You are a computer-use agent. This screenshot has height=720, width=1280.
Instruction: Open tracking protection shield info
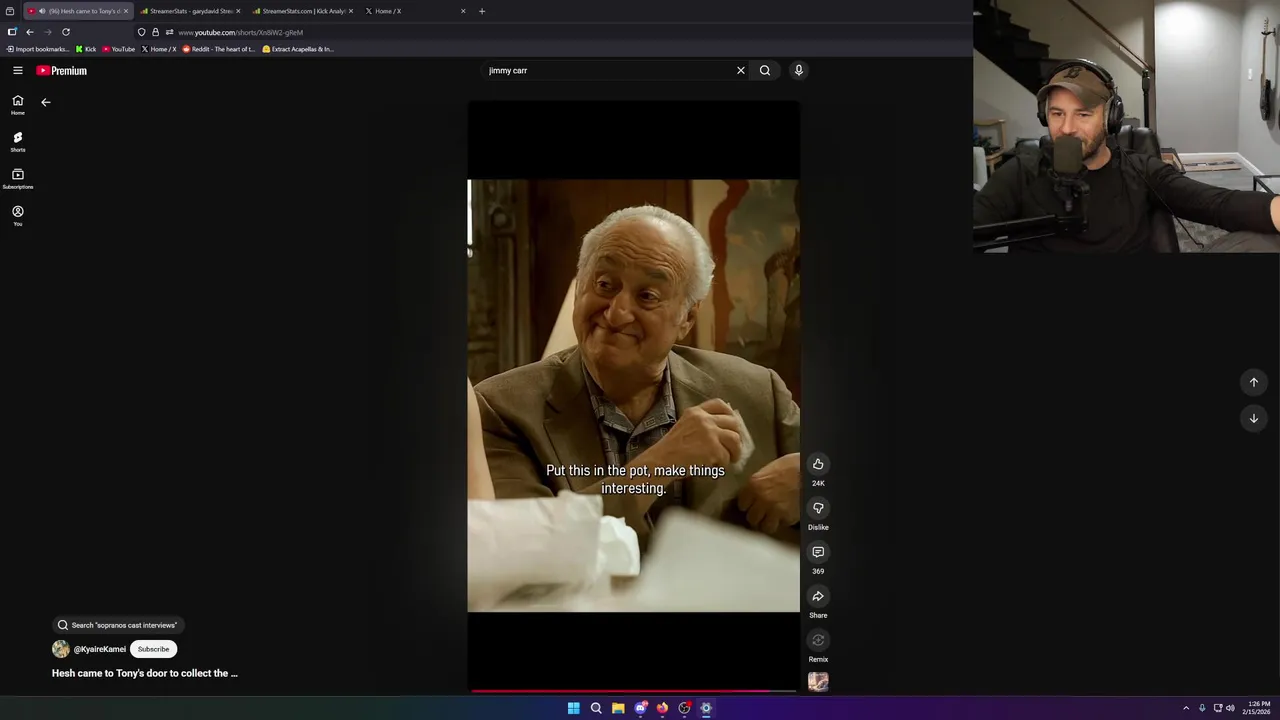[141, 32]
